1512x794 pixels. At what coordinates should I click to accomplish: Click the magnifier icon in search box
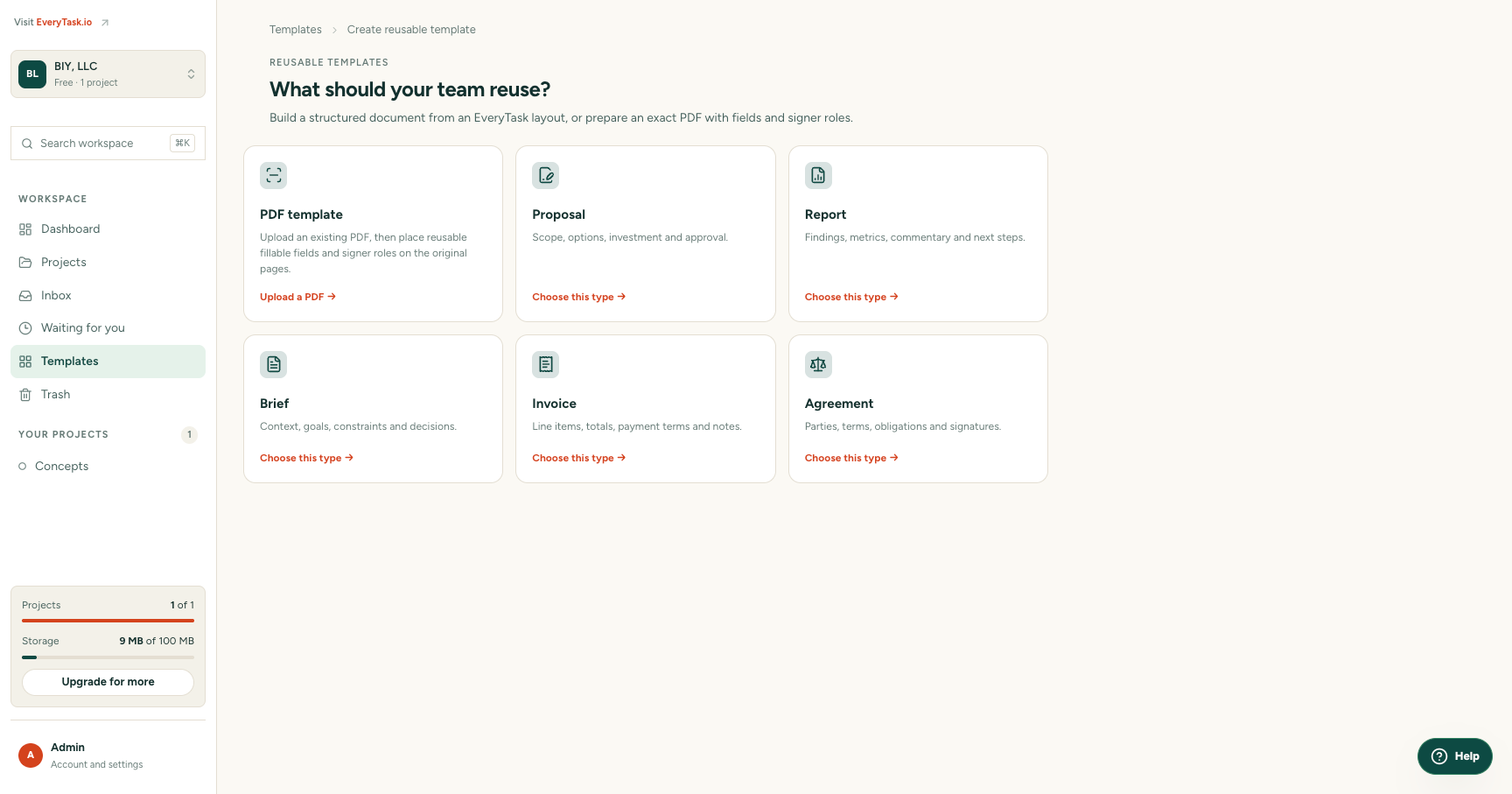(27, 144)
